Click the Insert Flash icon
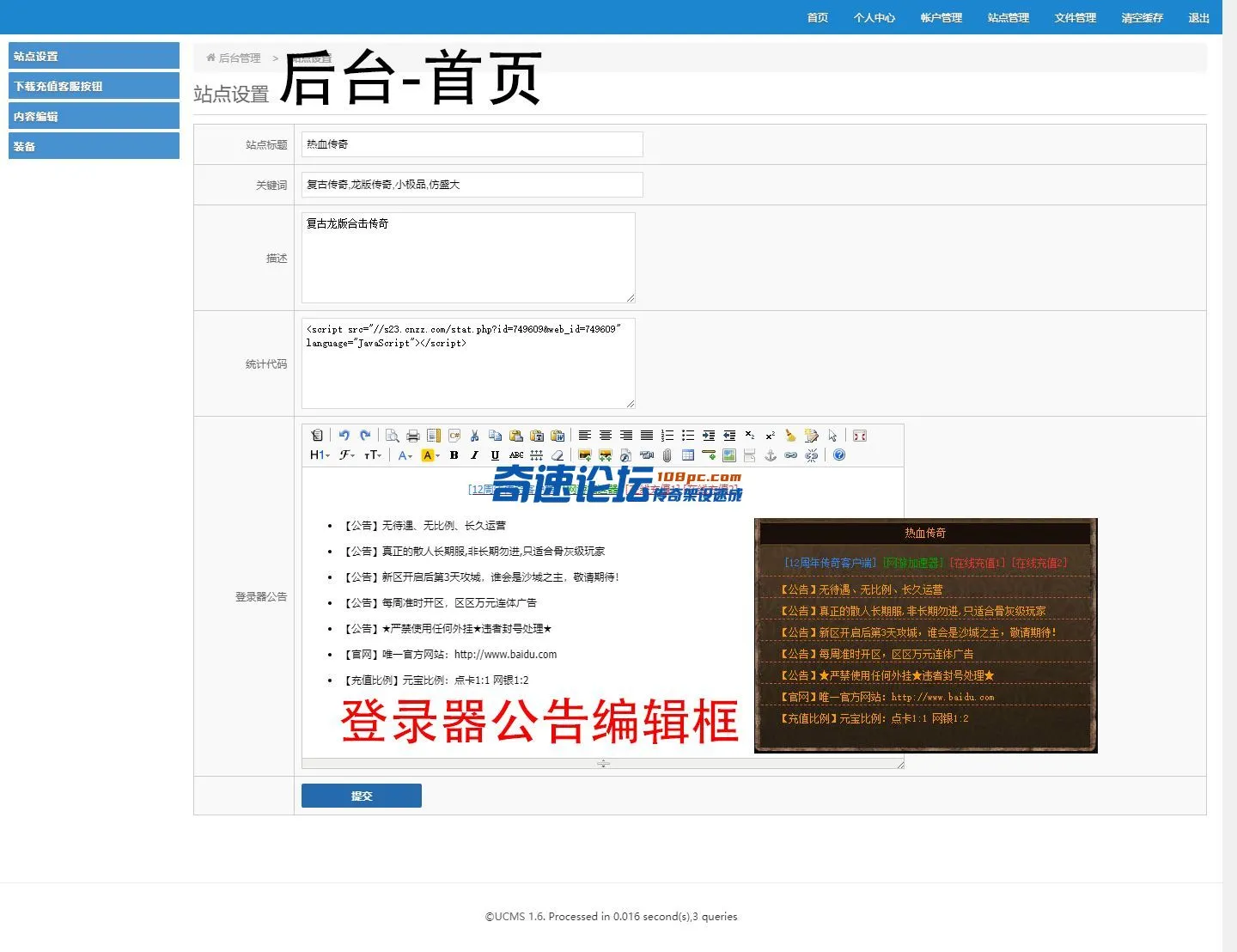Screen dimensions: 1237x952 [626, 455]
